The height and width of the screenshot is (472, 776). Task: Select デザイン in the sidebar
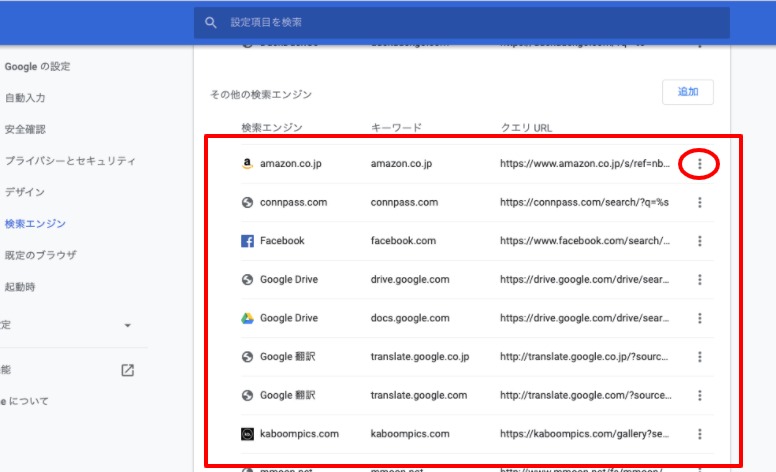[24, 192]
